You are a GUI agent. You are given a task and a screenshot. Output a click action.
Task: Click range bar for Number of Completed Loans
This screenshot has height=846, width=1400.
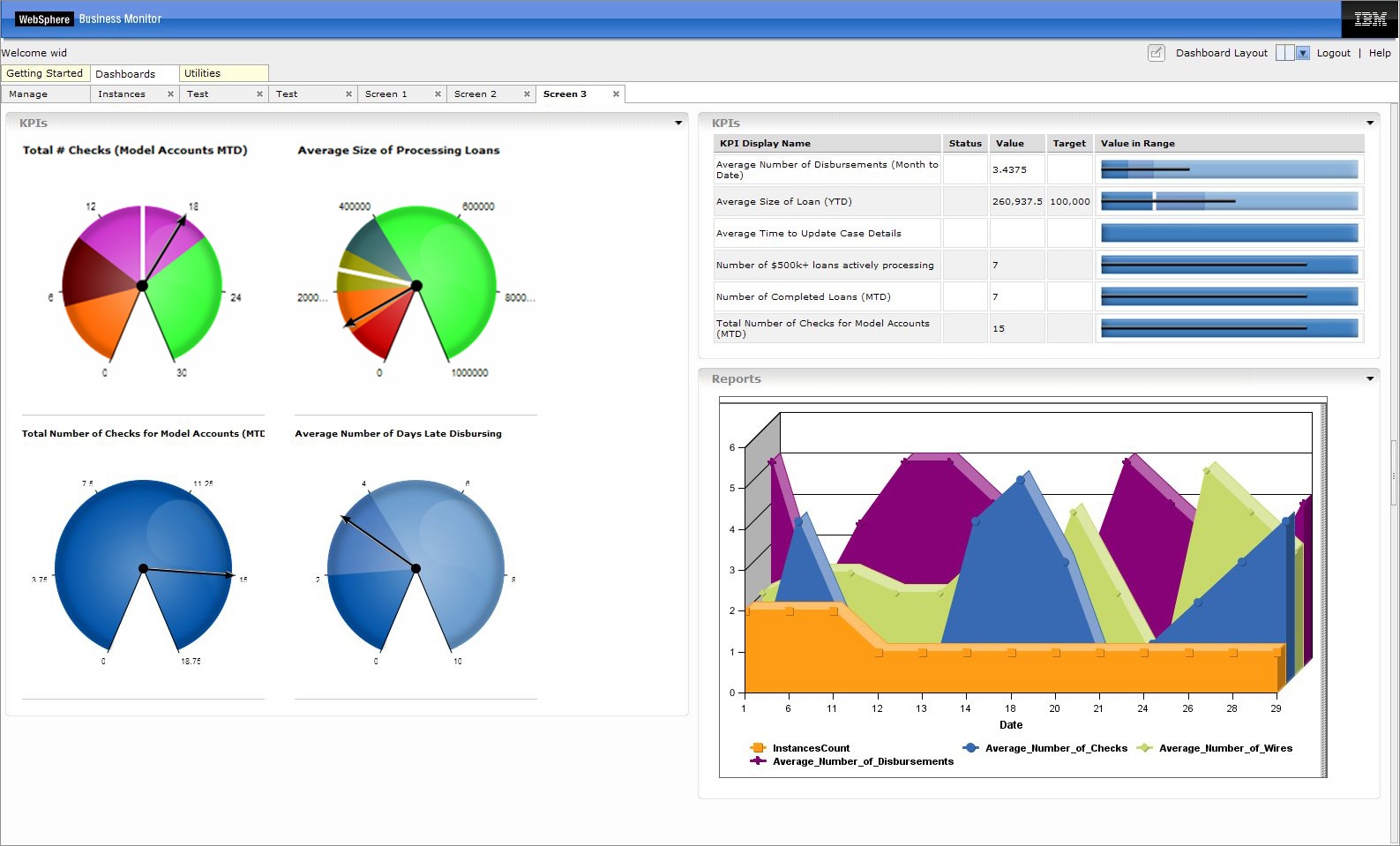click(1230, 296)
